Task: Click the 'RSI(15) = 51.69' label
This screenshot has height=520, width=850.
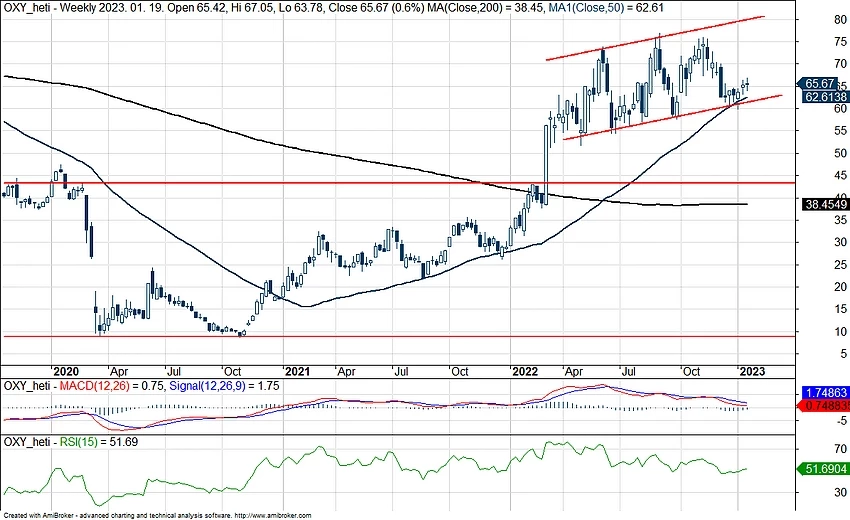Action: pyautogui.click(x=99, y=442)
